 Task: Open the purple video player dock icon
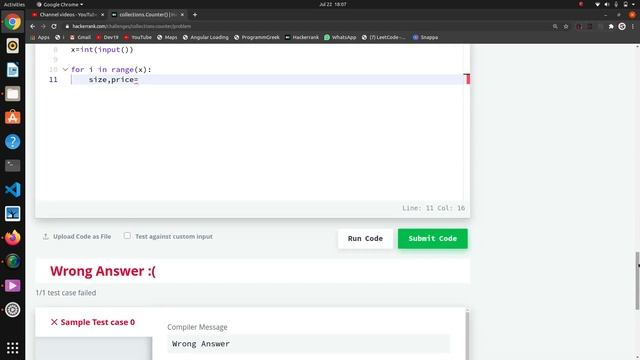click(12, 286)
